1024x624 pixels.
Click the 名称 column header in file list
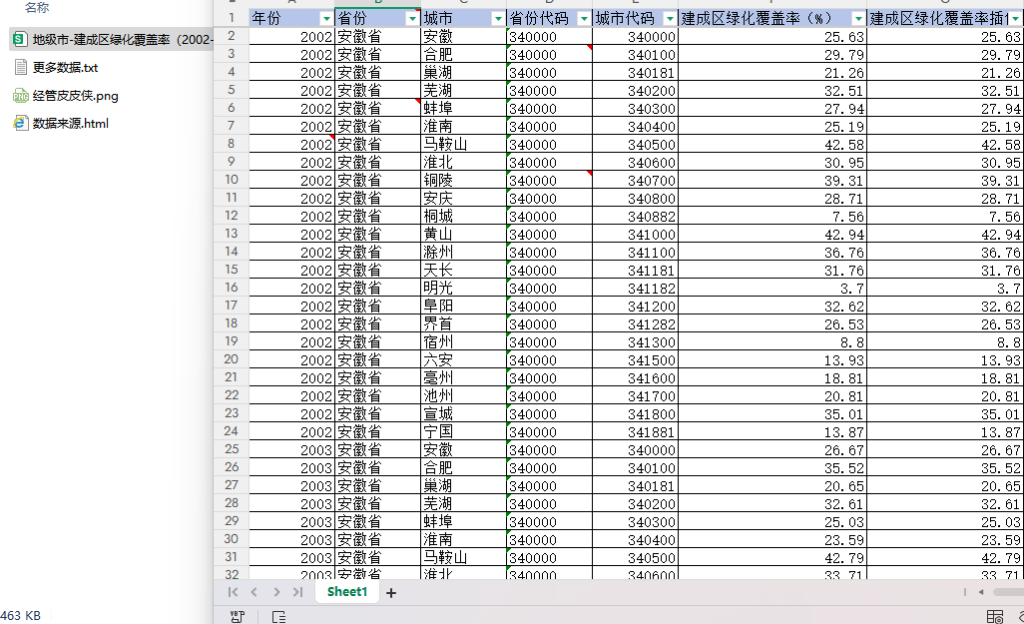pos(37,8)
